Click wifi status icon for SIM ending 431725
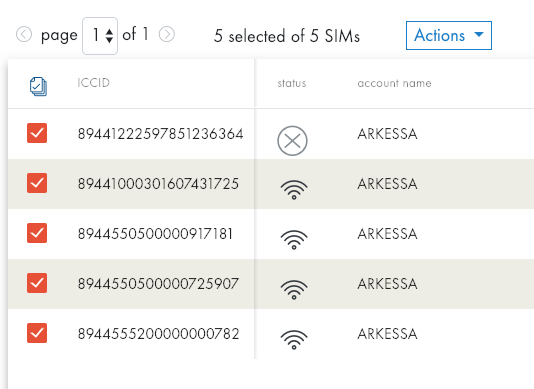The height and width of the screenshot is (389, 534). click(294, 189)
